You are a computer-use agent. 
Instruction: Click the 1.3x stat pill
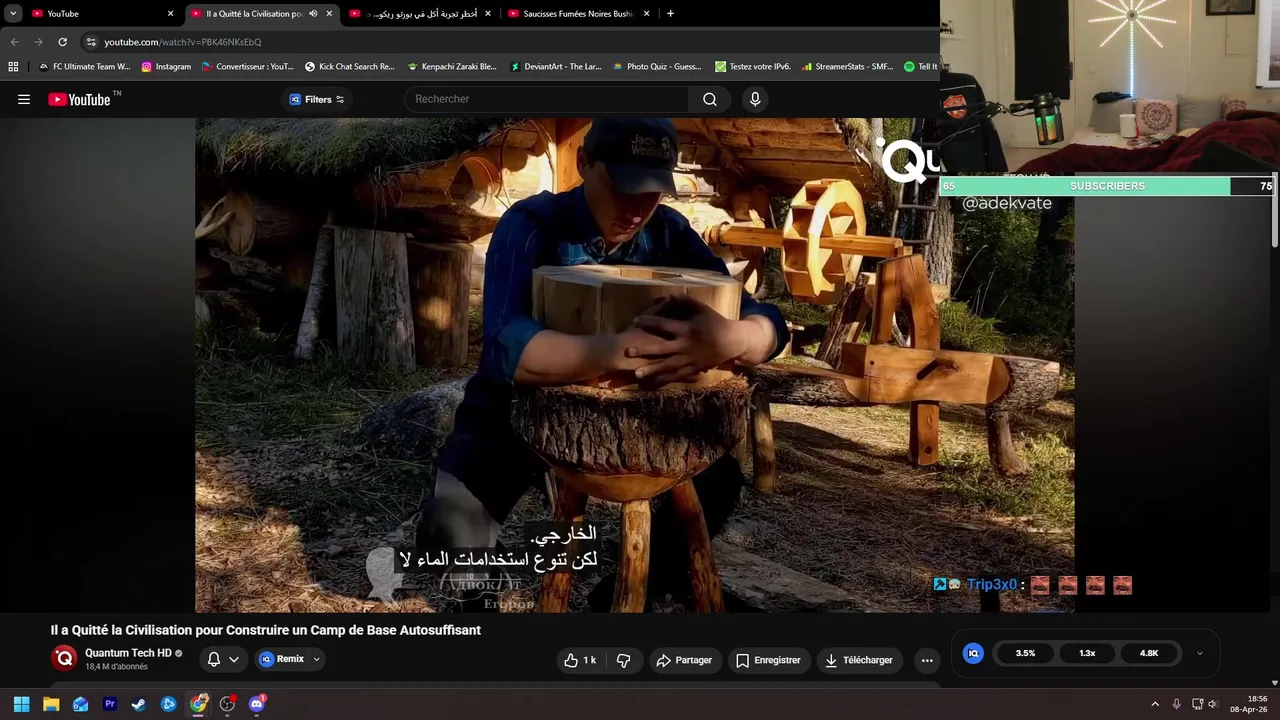(x=1087, y=653)
